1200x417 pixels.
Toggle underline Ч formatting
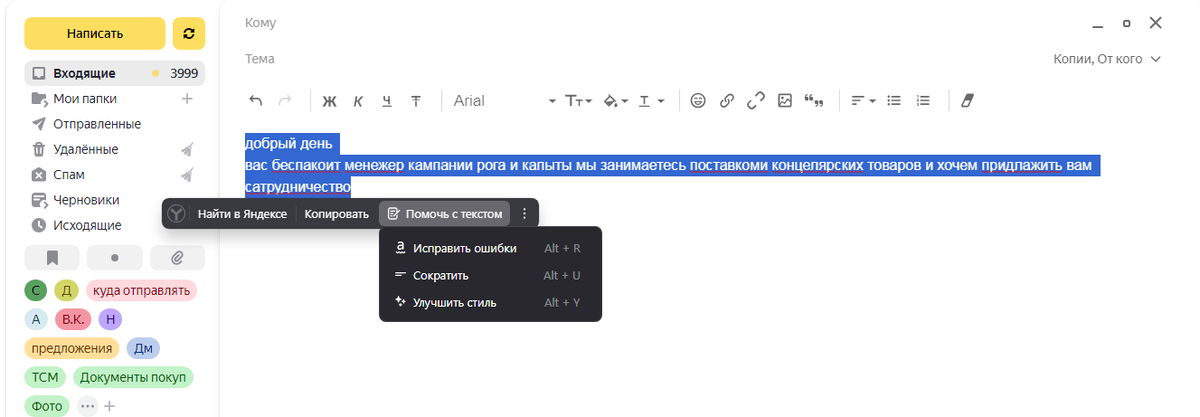[x=387, y=100]
